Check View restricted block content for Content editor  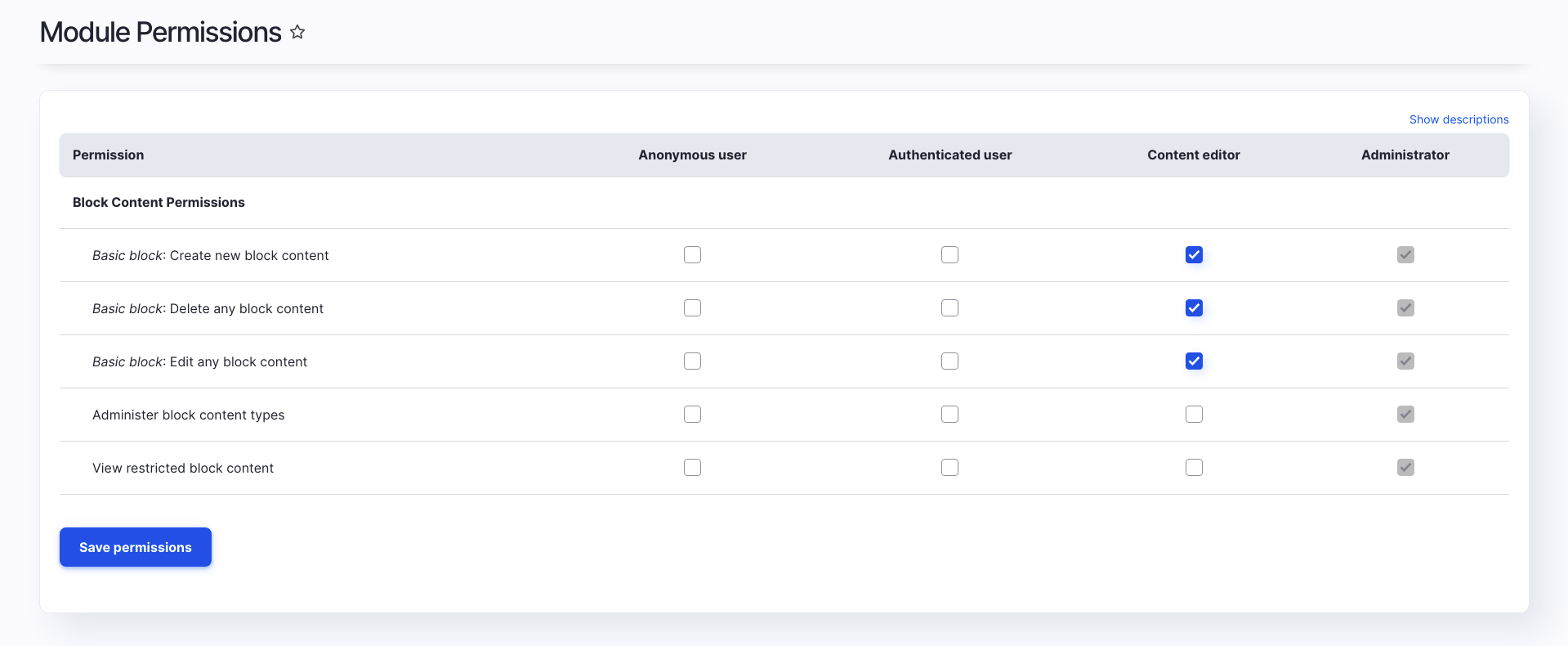click(x=1194, y=468)
